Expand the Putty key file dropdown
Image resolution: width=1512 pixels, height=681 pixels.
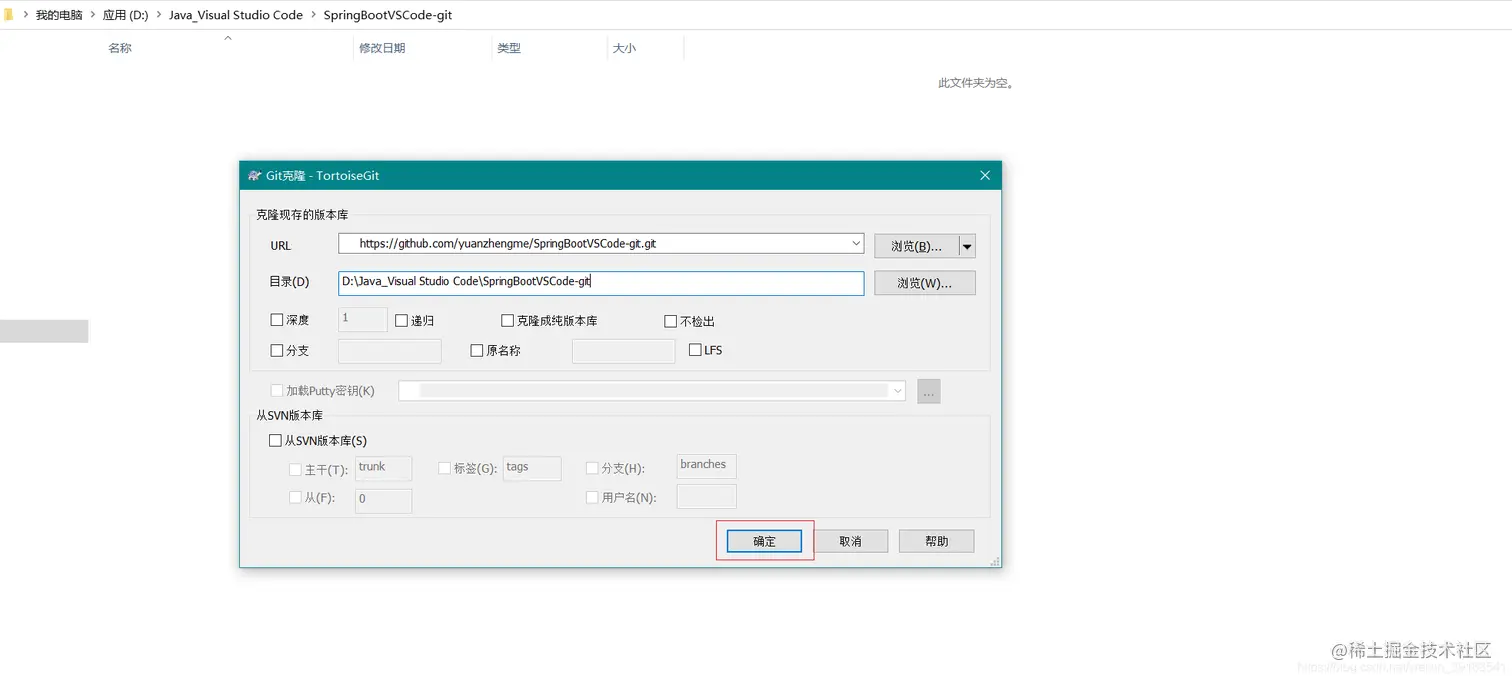(897, 390)
